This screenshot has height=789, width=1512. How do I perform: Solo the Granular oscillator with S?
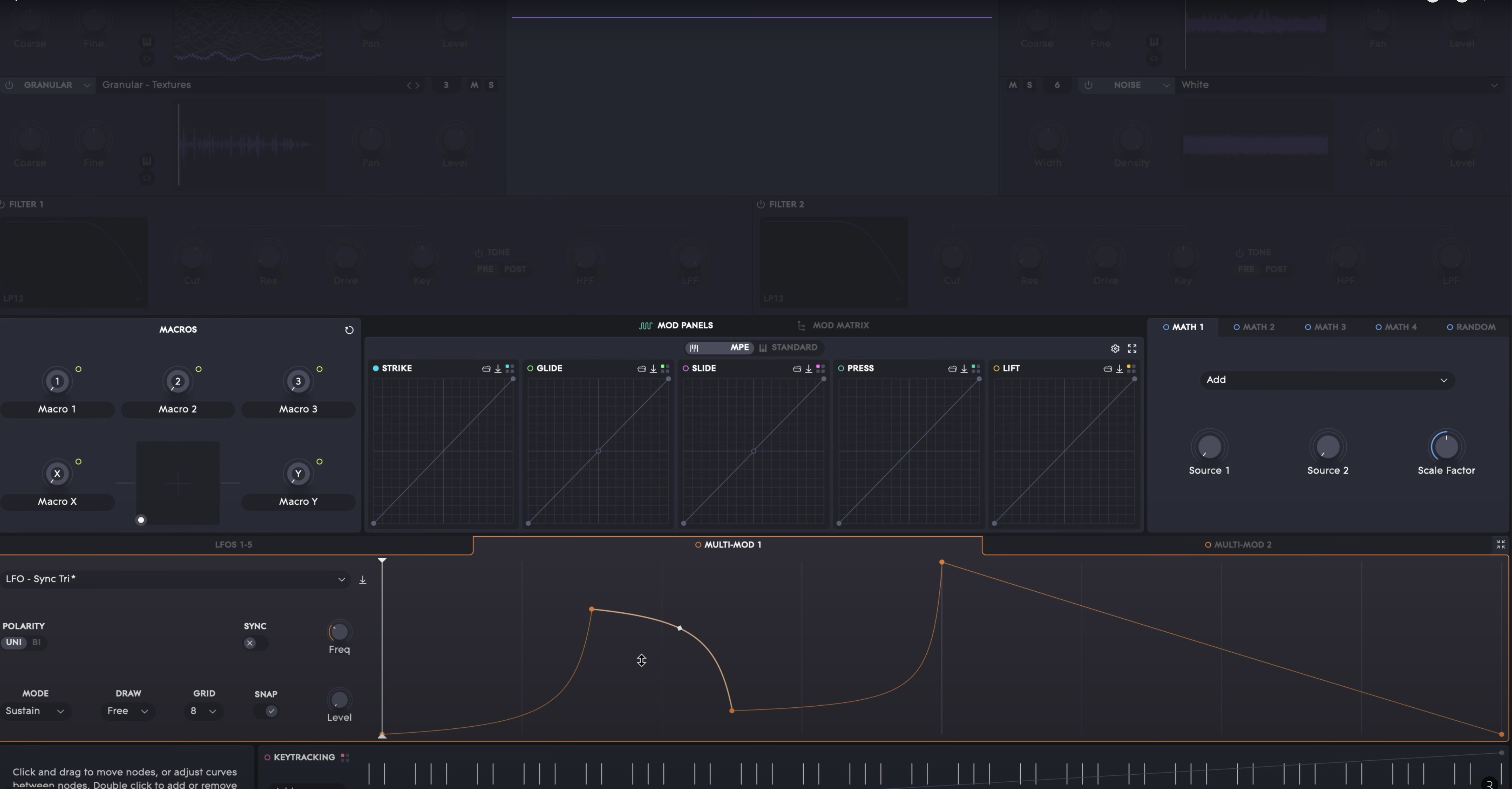(x=491, y=85)
